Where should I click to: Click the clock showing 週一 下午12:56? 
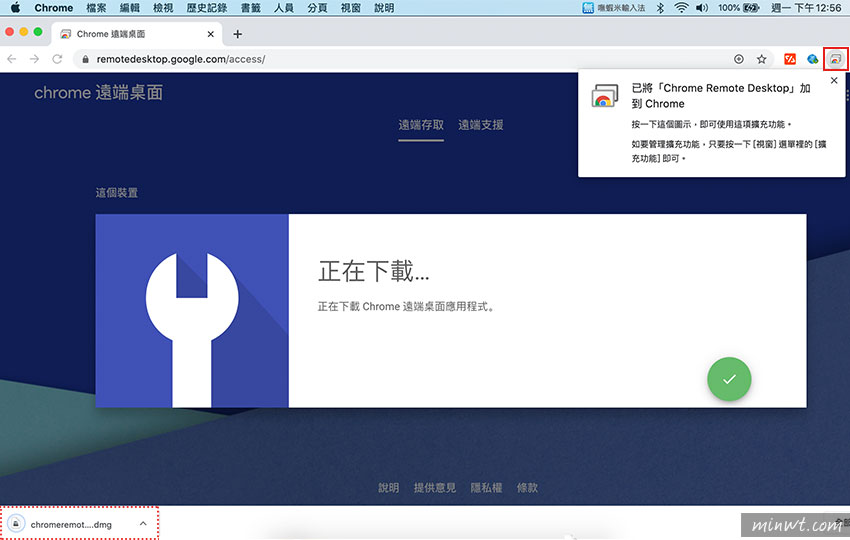(x=806, y=8)
